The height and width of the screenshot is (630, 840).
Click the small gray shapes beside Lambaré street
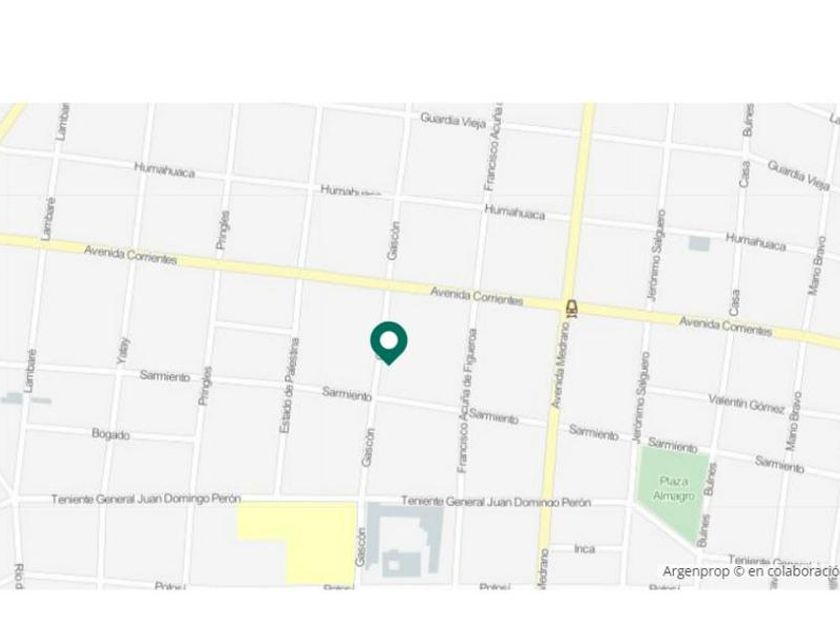(x=26, y=399)
